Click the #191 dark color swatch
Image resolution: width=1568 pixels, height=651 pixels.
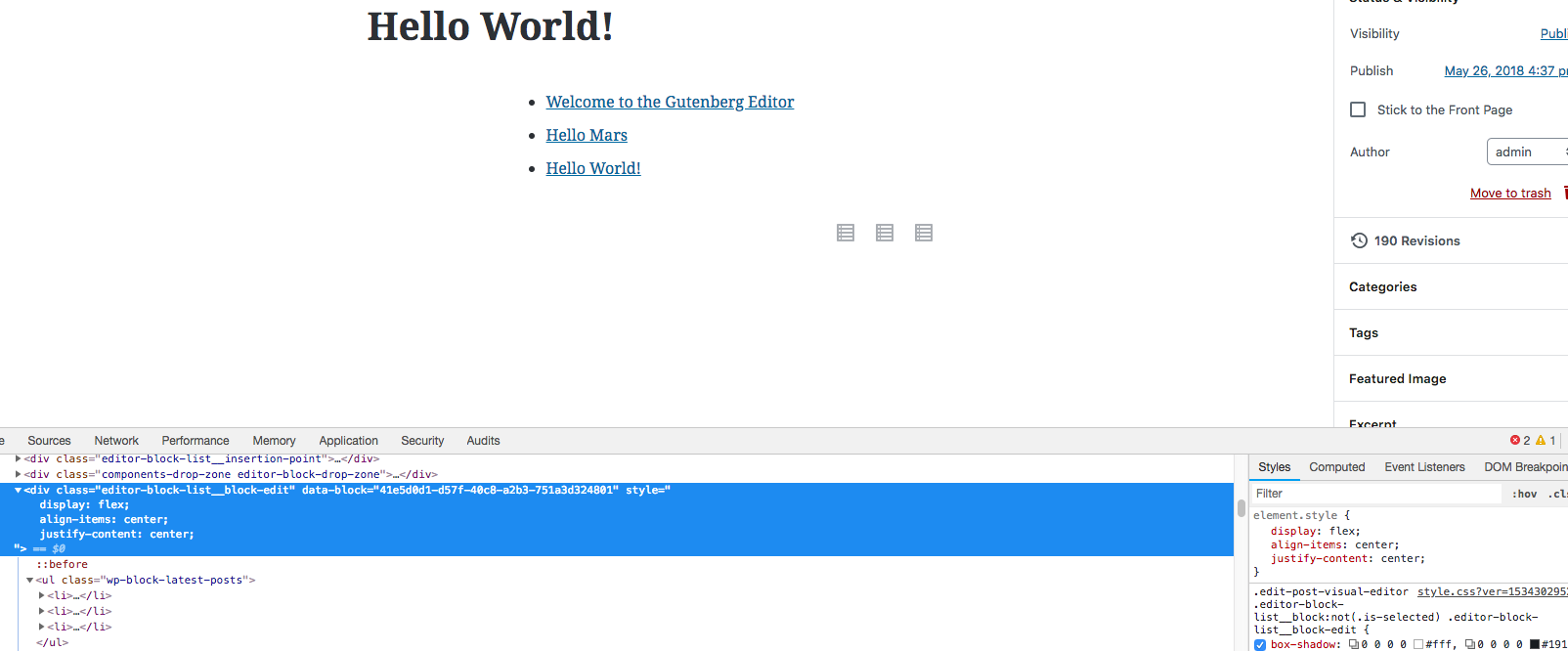[x=1535, y=644]
